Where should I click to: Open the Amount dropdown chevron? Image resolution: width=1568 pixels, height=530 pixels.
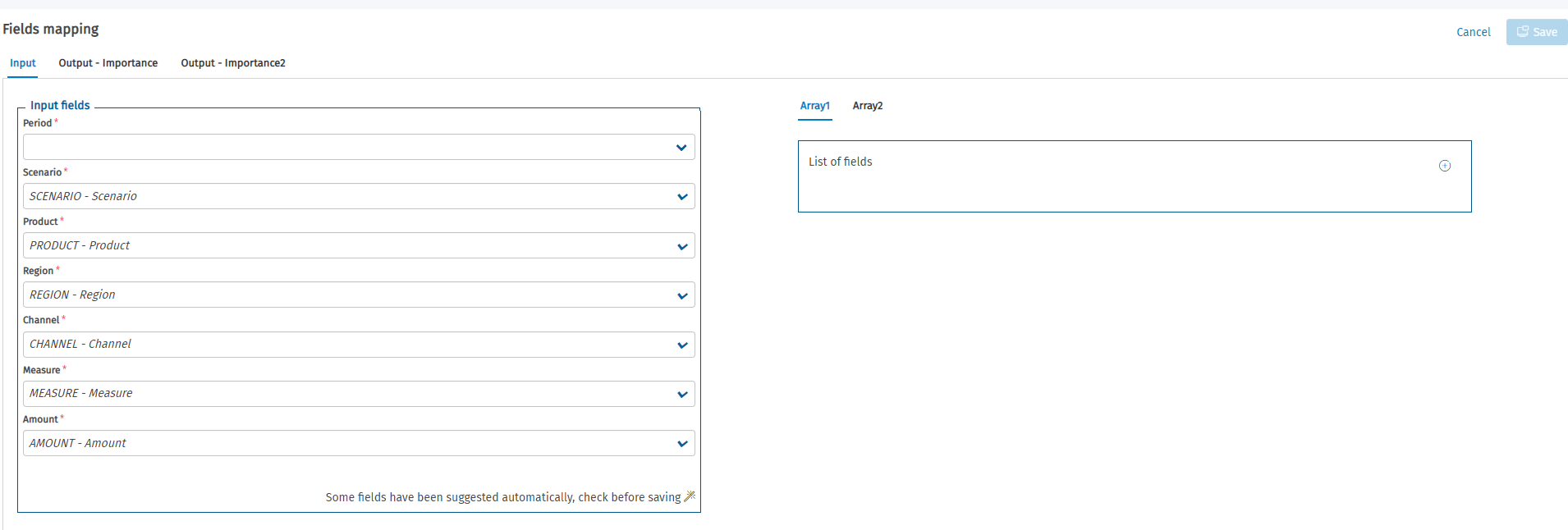[682, 444]
